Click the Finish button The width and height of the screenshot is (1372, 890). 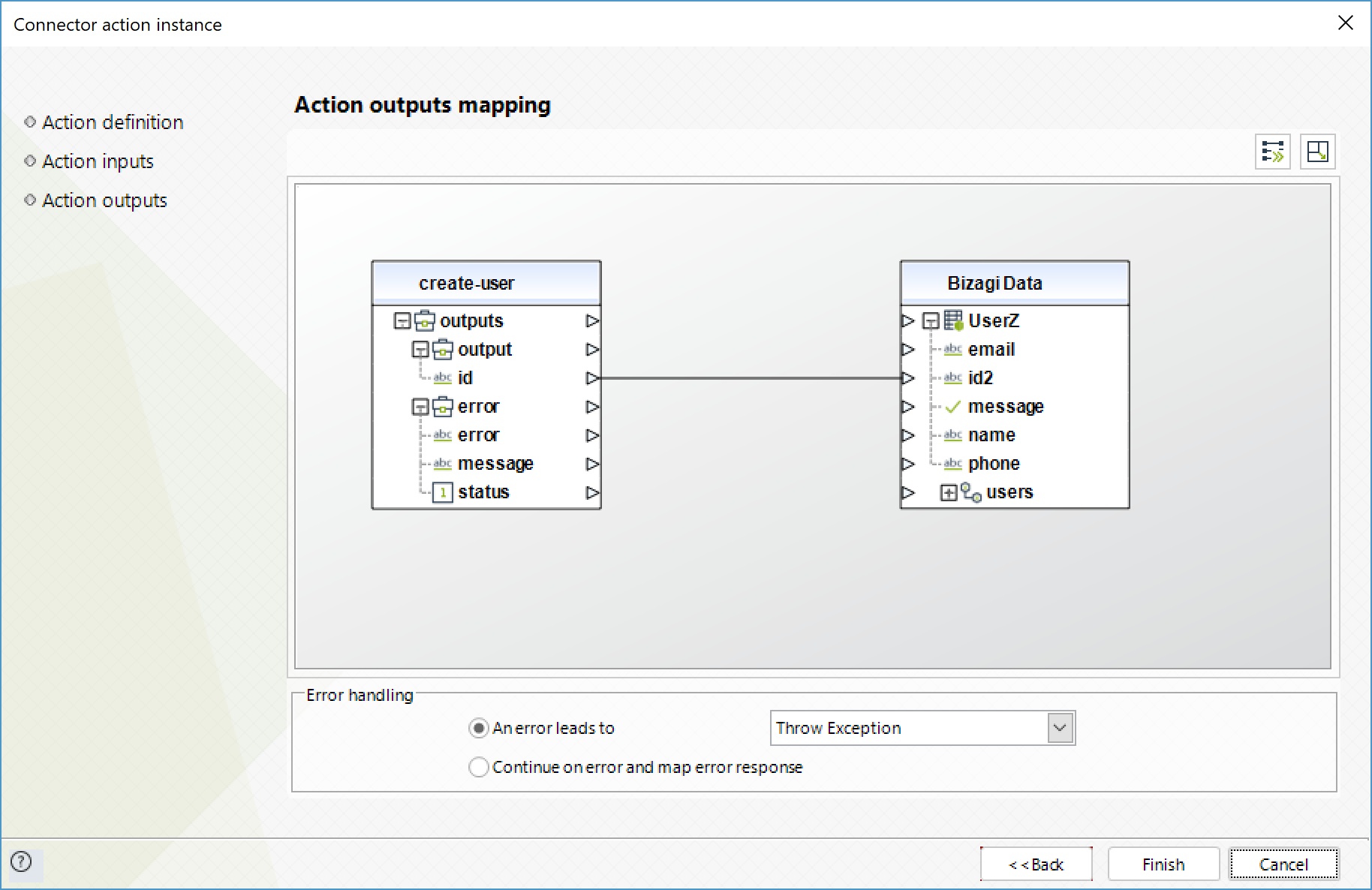click(x=1163, y=864)
